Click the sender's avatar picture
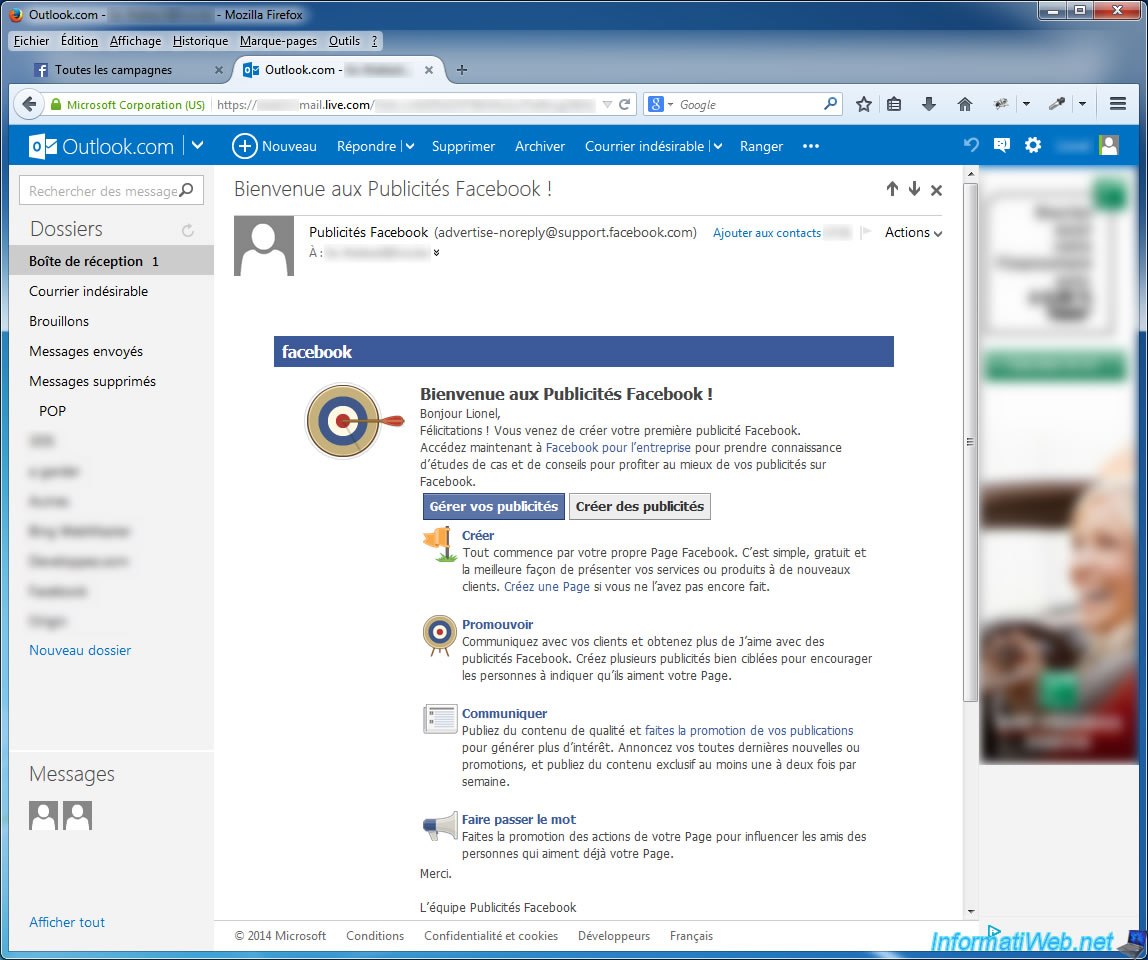The width and height of the screenshot is (1148, 960). pos(264,246)
